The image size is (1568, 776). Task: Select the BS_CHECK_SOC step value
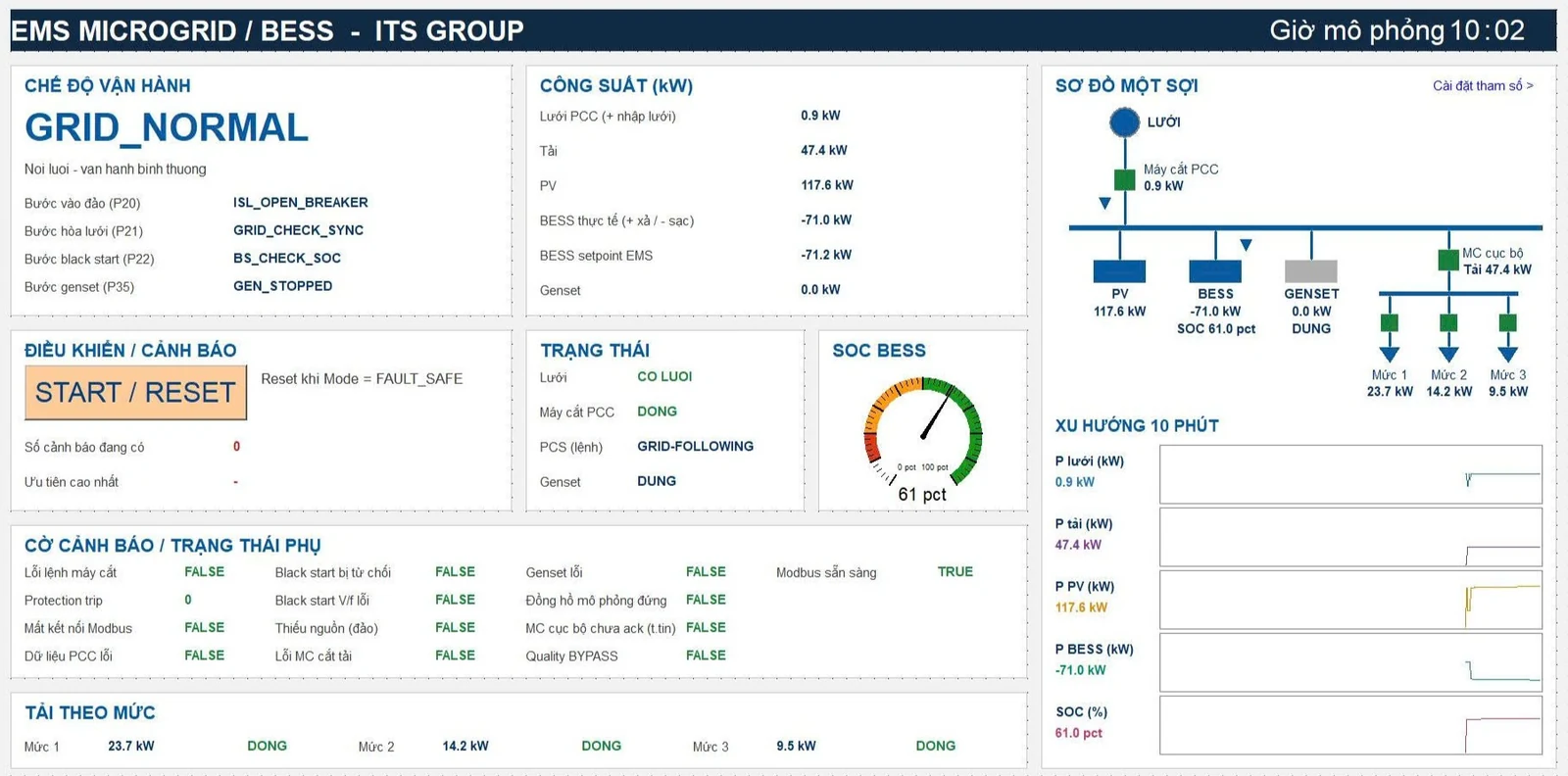point(287,259)
